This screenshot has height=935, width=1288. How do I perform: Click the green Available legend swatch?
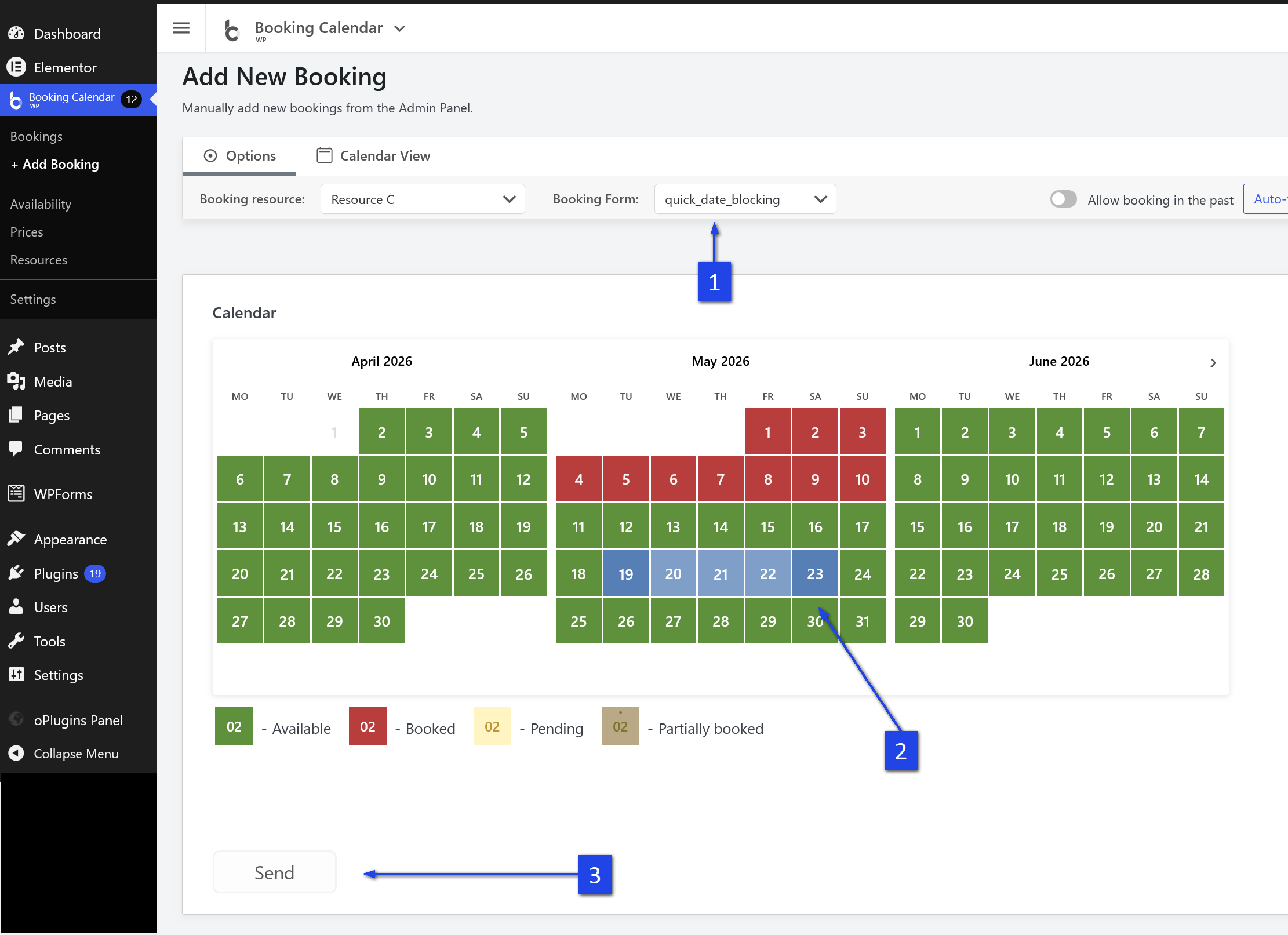pyautogui.click(x=234, y=726)
